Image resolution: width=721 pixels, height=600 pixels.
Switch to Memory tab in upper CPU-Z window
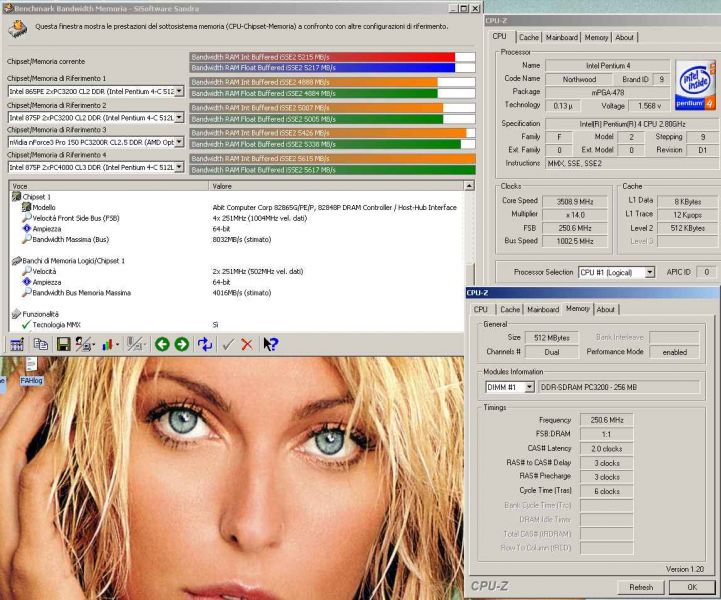(596, 37)
